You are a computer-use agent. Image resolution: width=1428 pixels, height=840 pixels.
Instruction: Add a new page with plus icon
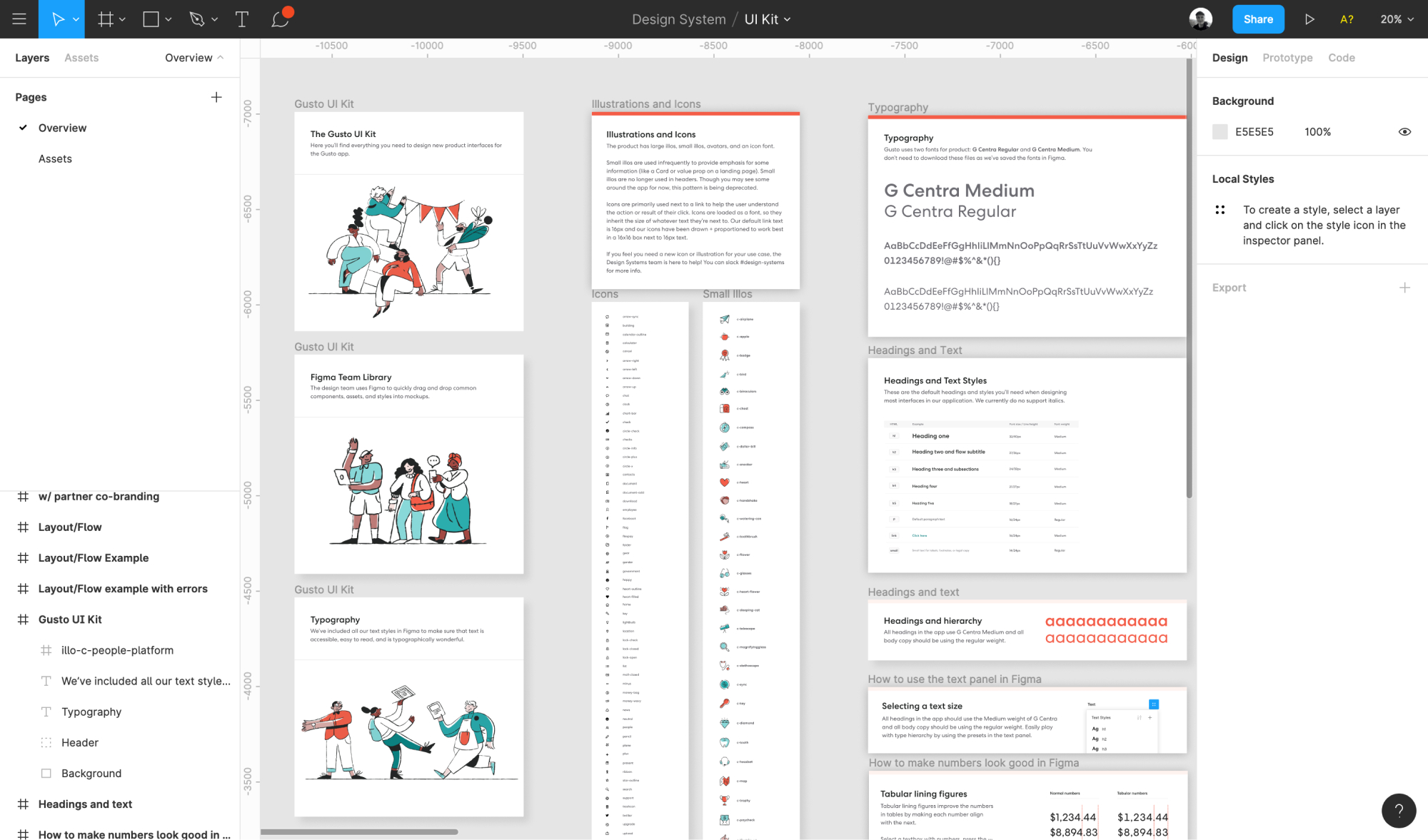pos(216,97)
